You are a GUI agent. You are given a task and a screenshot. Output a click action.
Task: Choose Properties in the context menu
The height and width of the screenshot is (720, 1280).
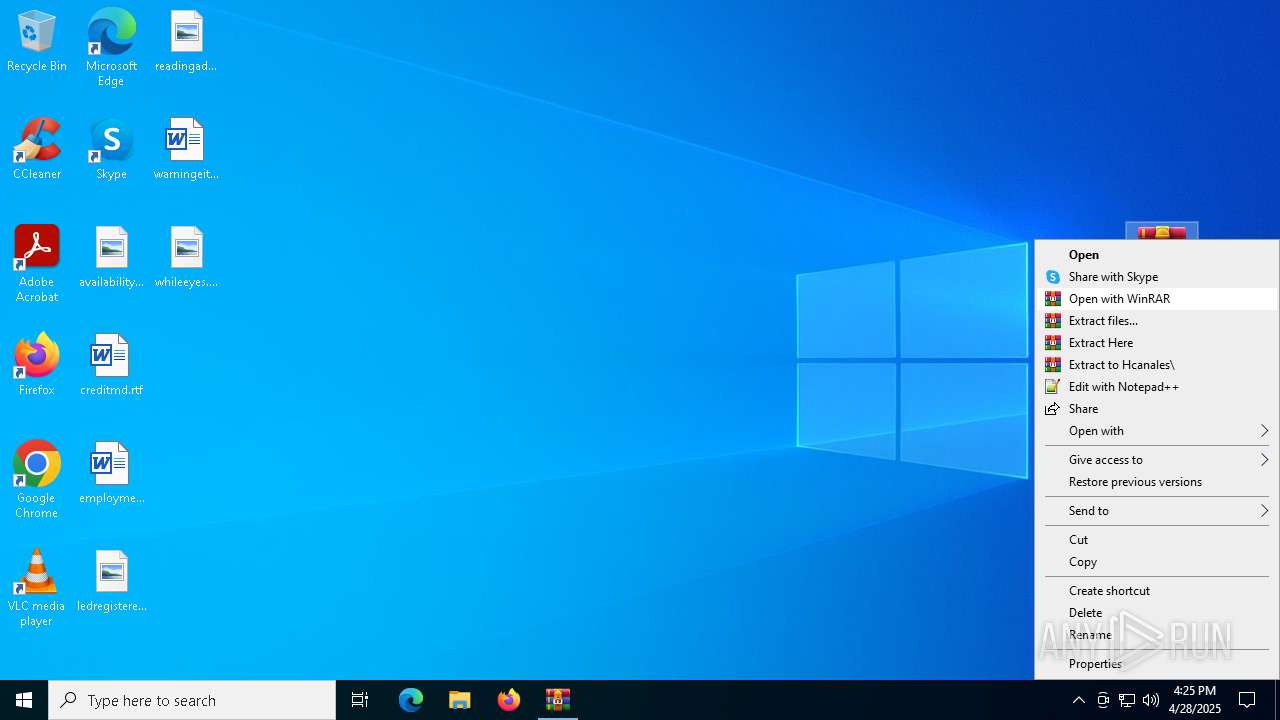click(x=1157, y=664)
